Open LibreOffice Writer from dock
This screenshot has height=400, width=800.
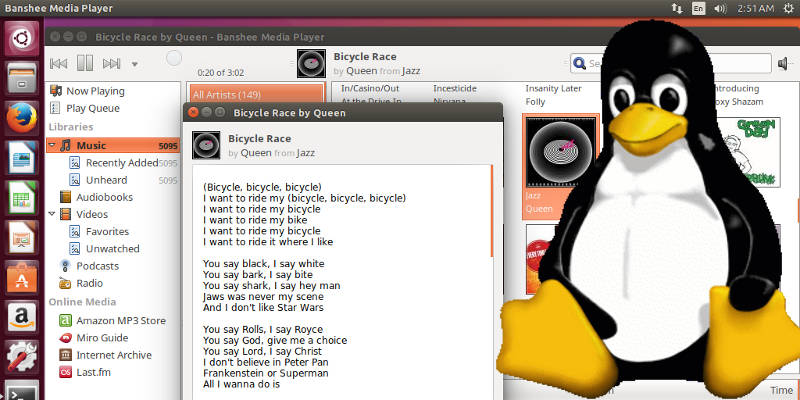tap(22, 158)
